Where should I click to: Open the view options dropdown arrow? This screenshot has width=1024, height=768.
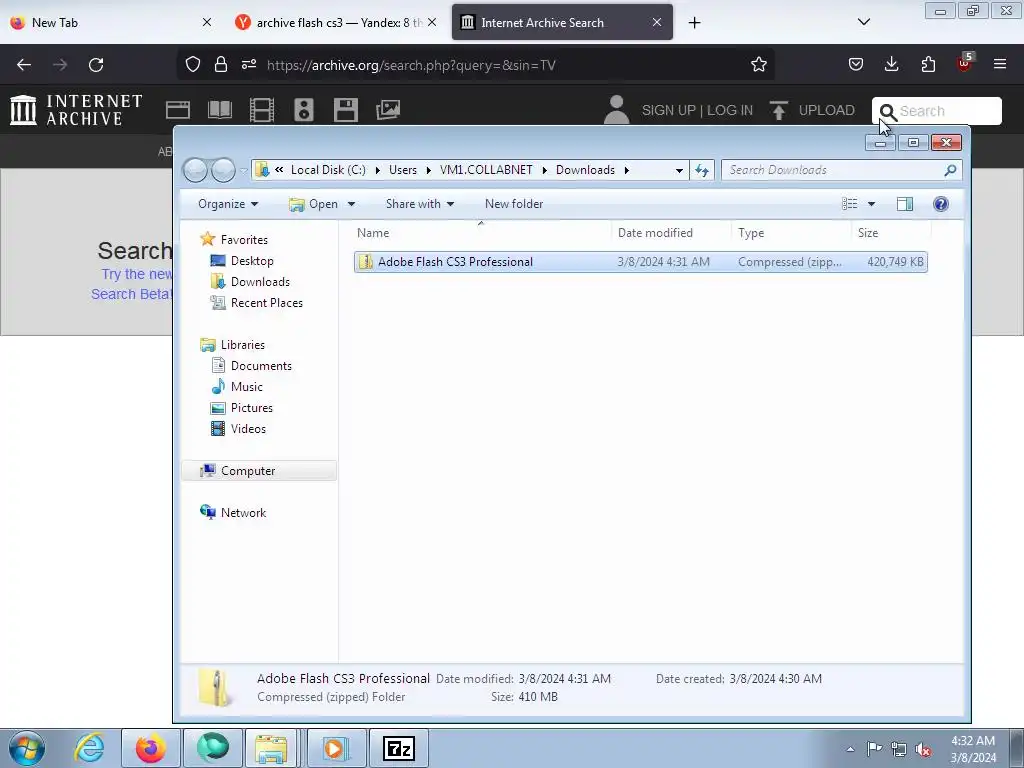pos(871,204)
